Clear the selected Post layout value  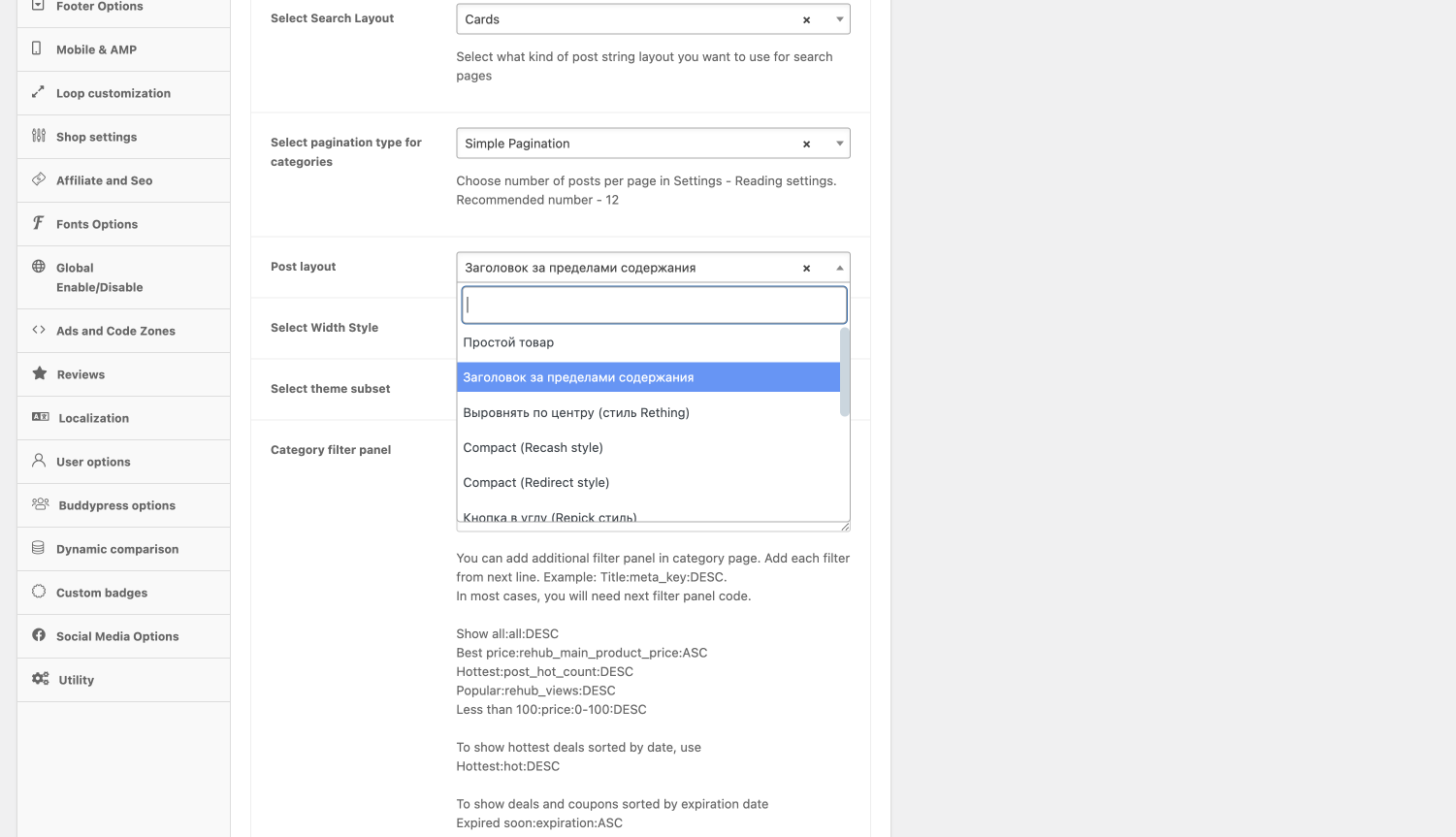(806, 268)
